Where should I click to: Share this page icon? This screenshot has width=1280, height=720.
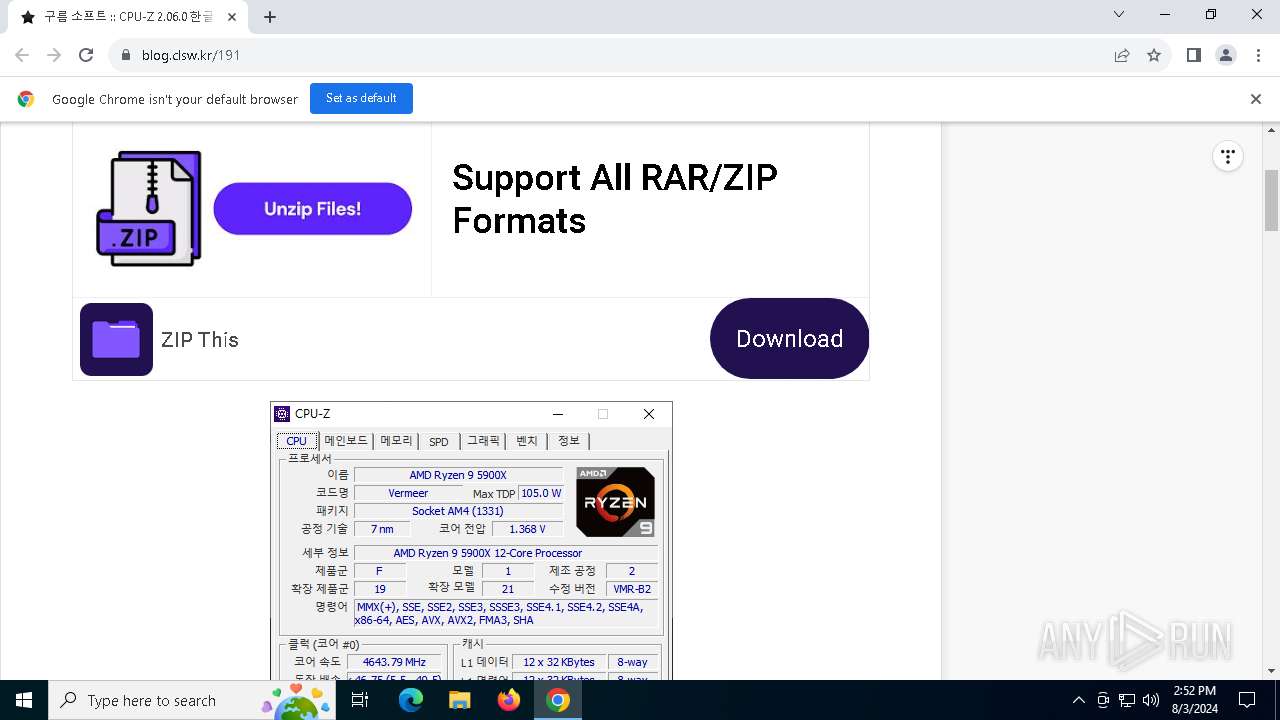coord(1122,55)
